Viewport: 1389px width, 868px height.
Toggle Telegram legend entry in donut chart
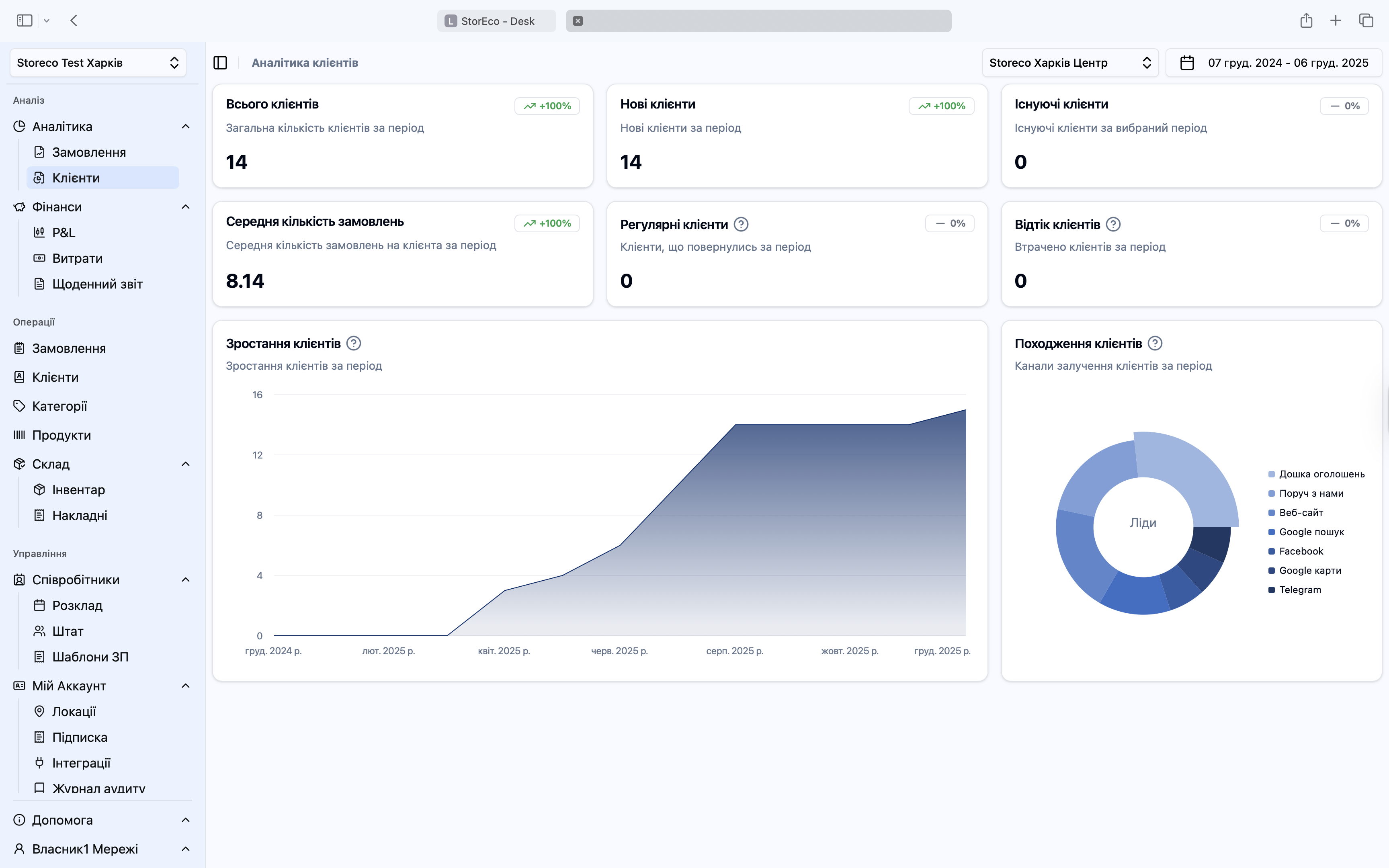tap(1299, 590)
